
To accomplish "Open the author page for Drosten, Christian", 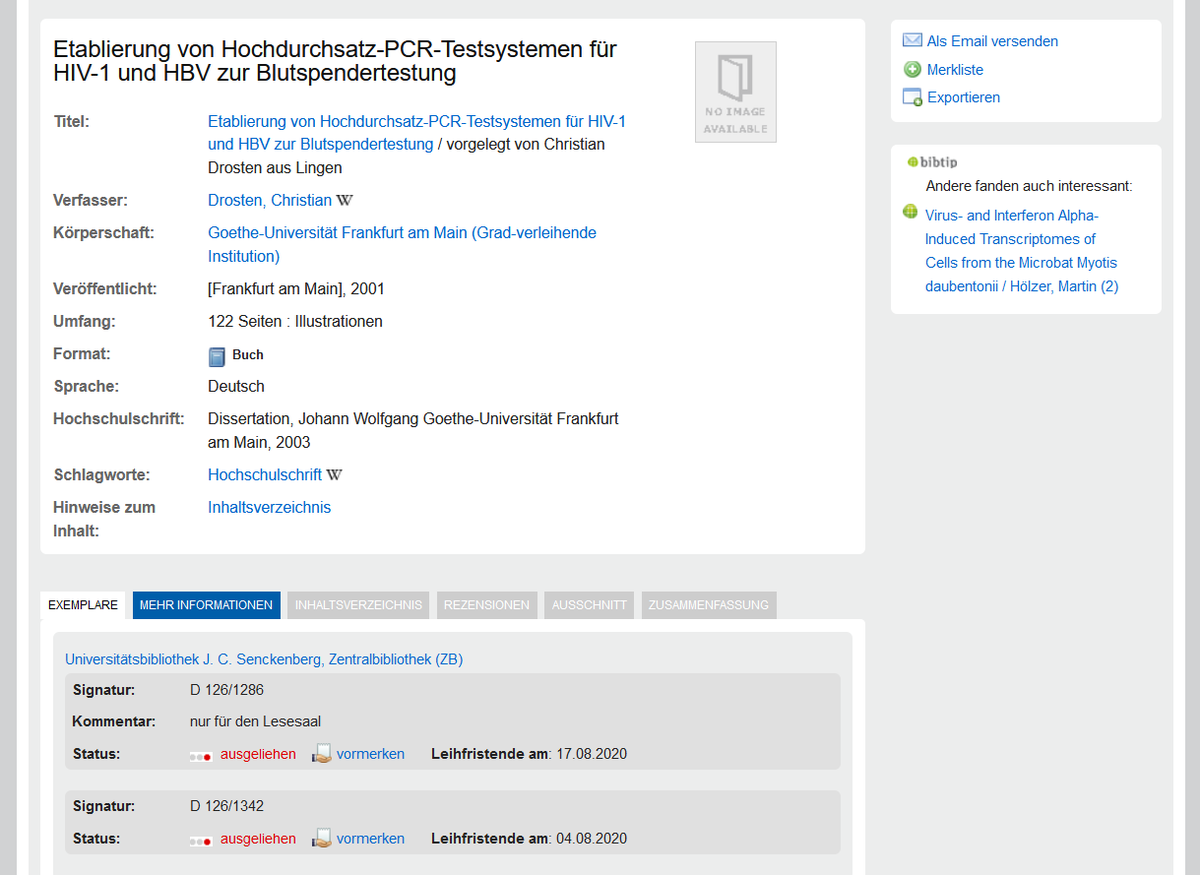I will click(269, 200).
